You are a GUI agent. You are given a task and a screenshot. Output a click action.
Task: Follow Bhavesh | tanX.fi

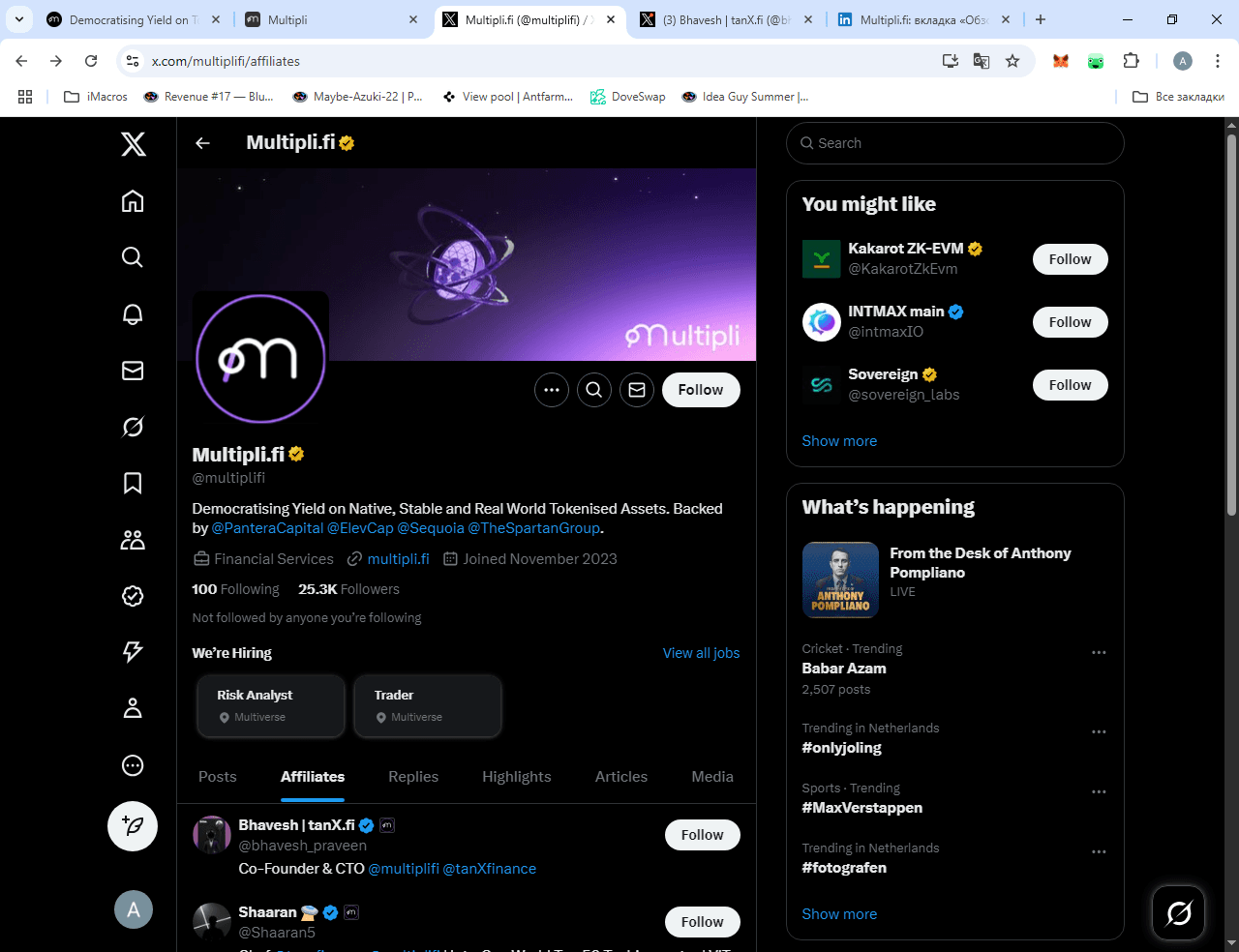pos(703,835)
